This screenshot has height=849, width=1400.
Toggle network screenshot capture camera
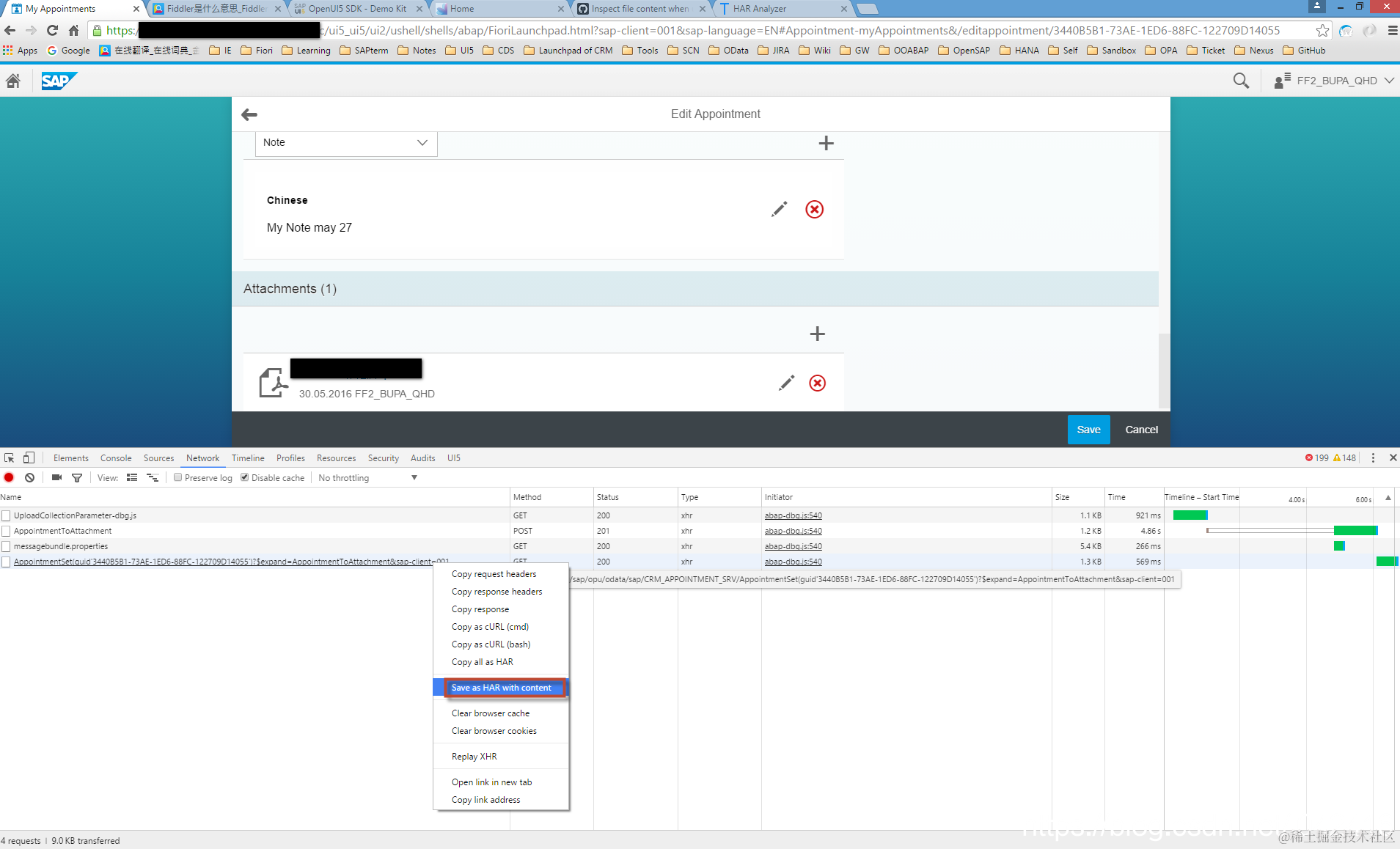point(56,477)
